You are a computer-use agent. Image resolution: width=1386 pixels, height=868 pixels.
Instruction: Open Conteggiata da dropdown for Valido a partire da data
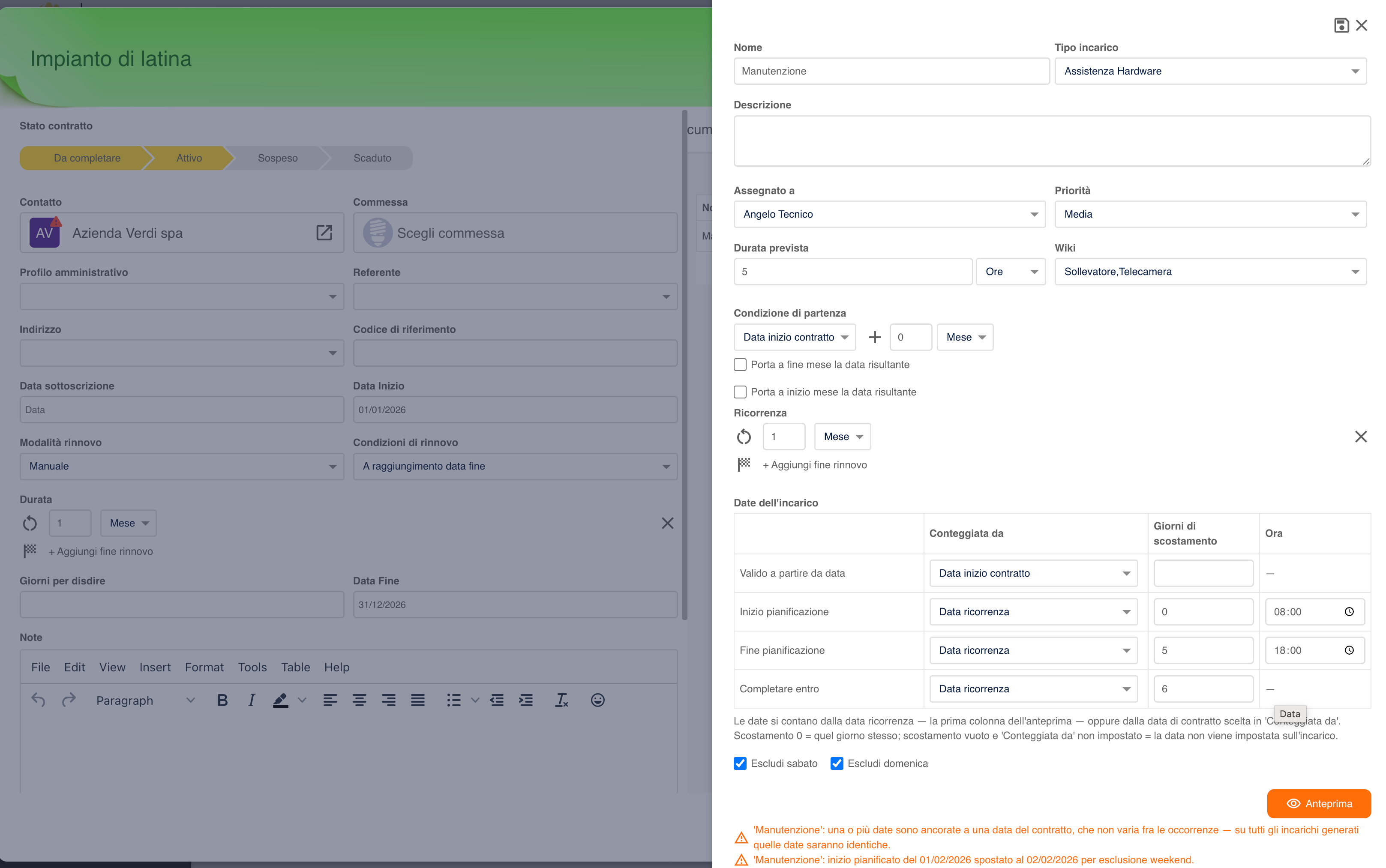click(1033, 574)
